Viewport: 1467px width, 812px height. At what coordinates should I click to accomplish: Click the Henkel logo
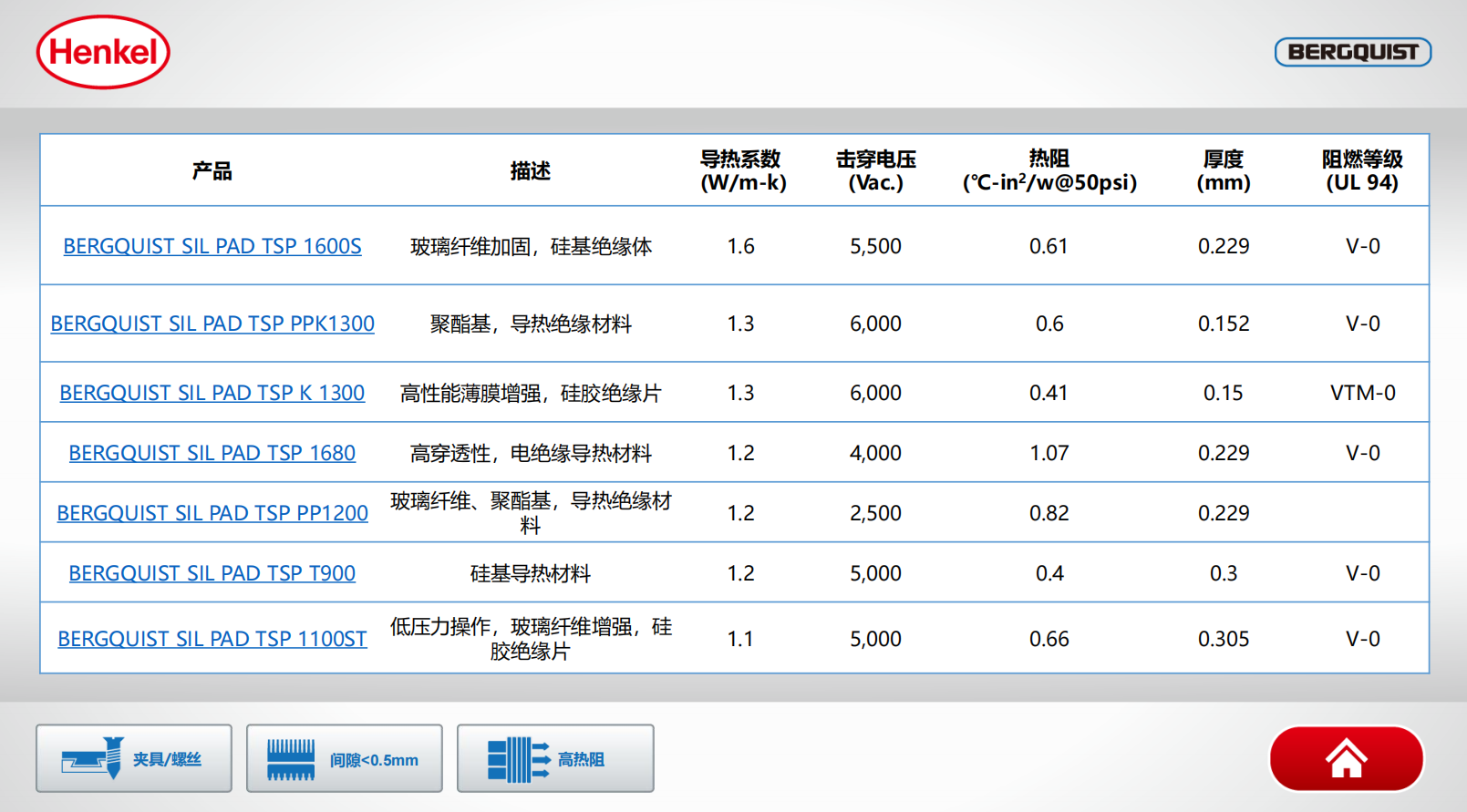pos(103,52)
